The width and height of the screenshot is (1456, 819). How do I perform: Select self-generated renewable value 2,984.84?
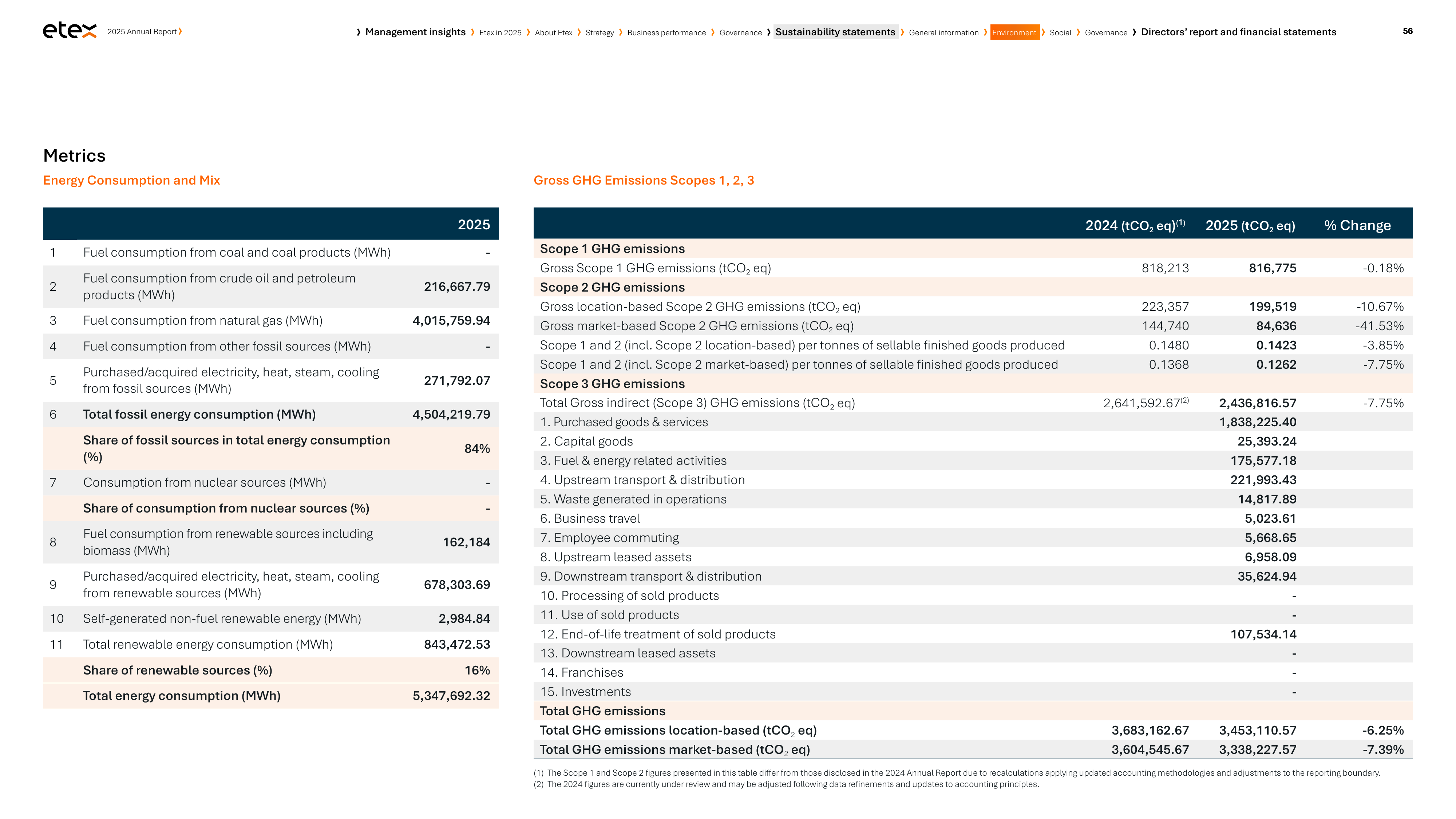[x=464, y=618]
